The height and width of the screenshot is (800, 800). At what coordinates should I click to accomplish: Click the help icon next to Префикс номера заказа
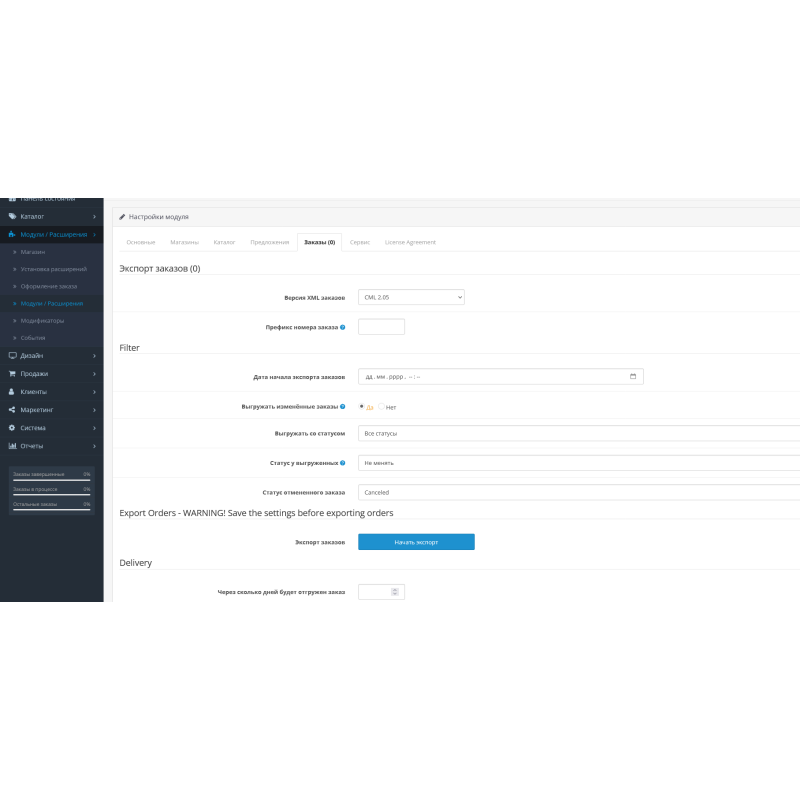coord(343,327)
